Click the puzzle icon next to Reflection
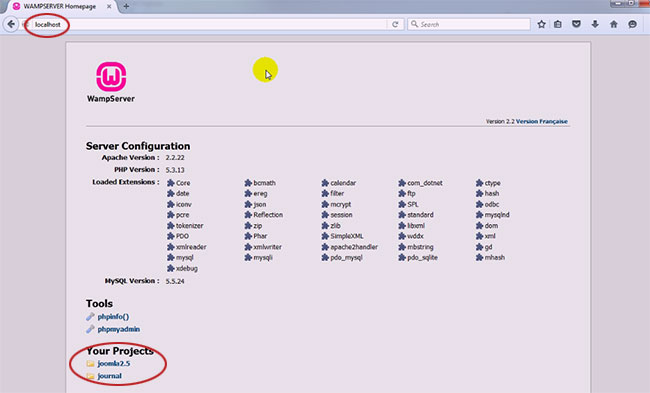650x393 pixels. [248, 215]
